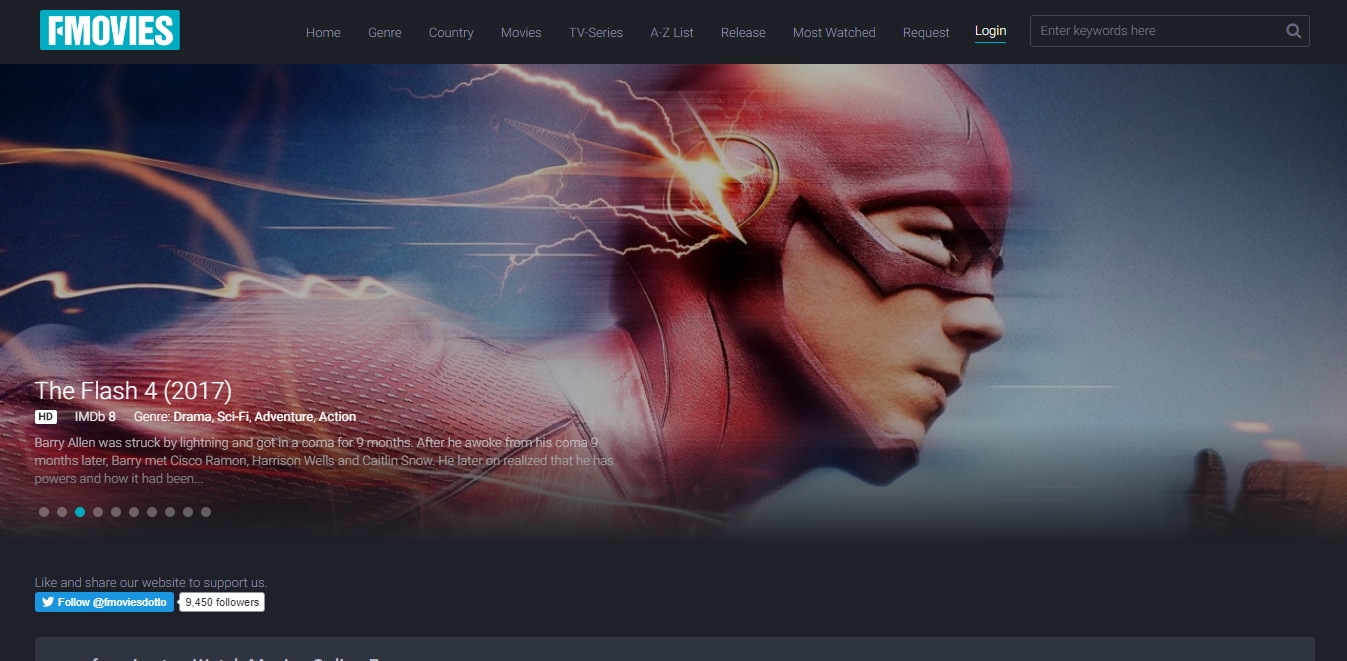Click the Login link
The image size is (1347, 661).
click(x=991, y=31)
